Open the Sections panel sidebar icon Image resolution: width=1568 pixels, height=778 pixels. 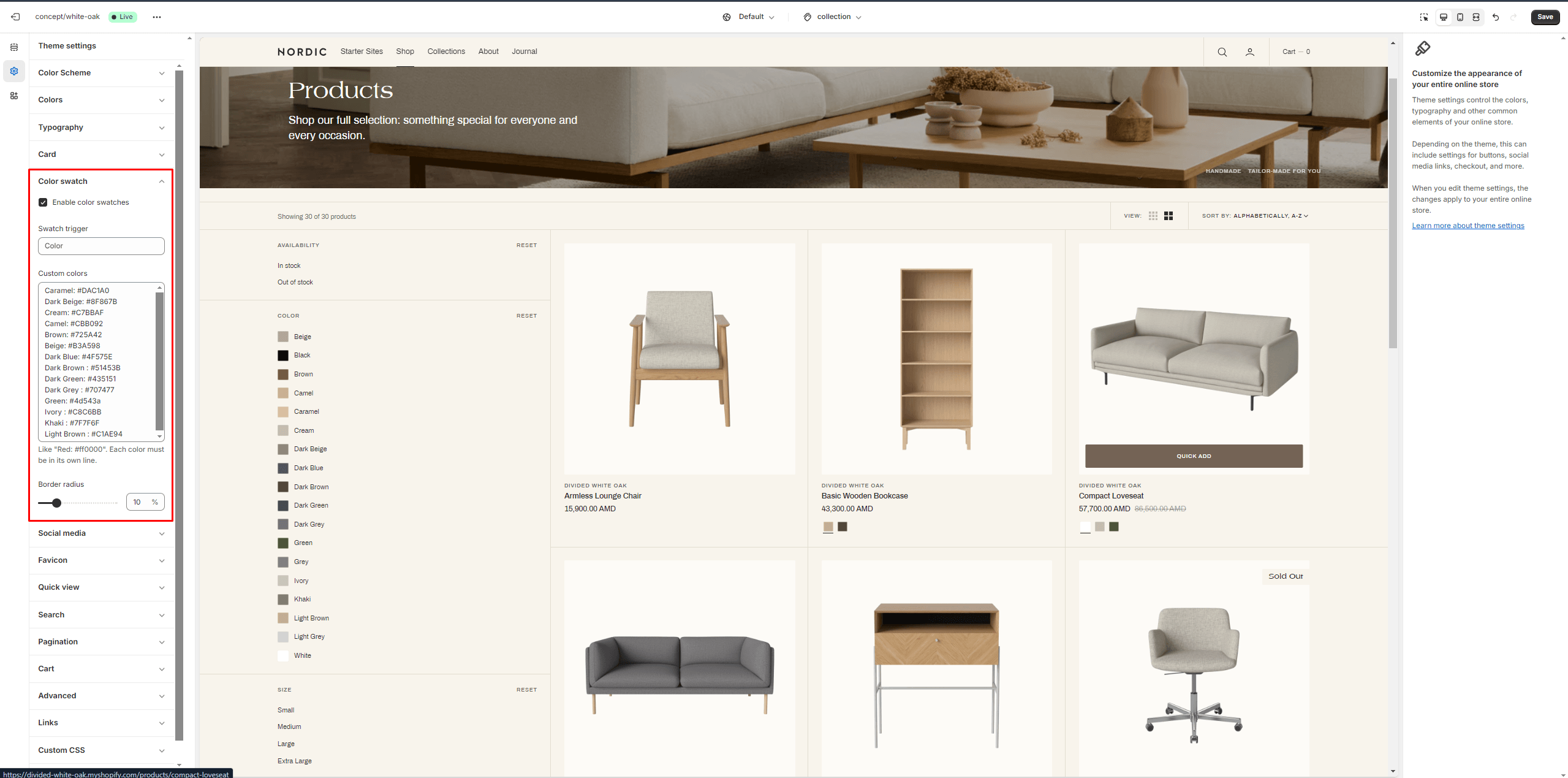coord(14,47)
